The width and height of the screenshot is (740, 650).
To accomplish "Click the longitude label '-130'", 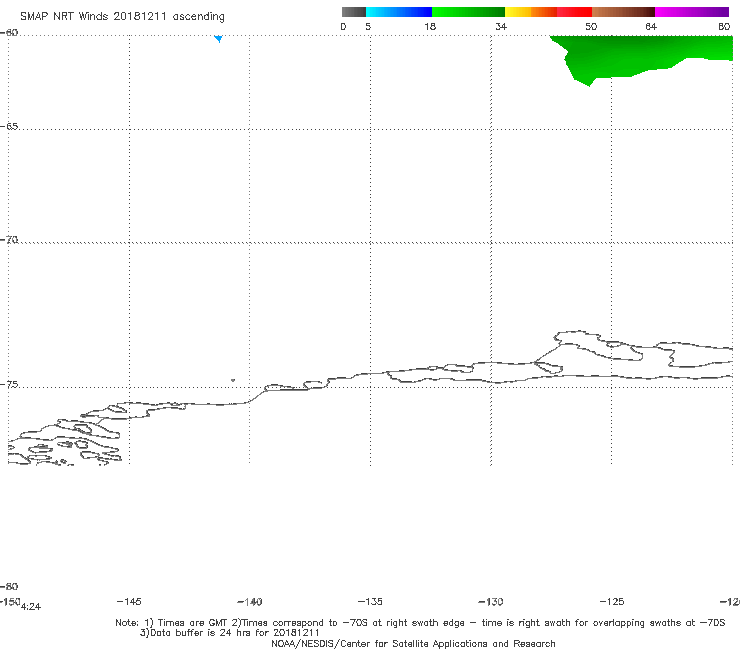I will tap(491, 601).
